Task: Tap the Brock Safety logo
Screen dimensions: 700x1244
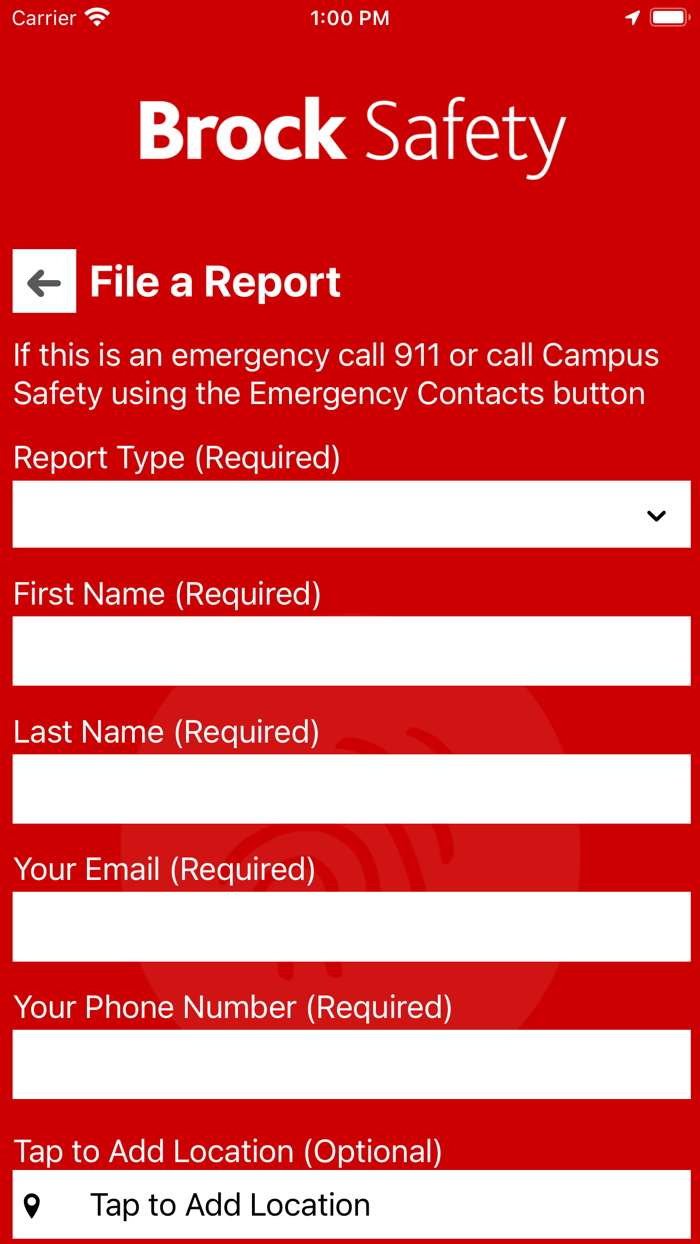Action: click(350, 131)
